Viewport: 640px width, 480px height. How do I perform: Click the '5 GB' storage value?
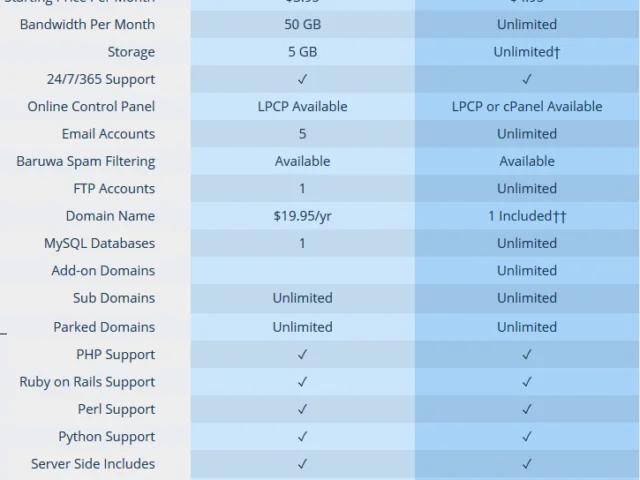point(302,52)
